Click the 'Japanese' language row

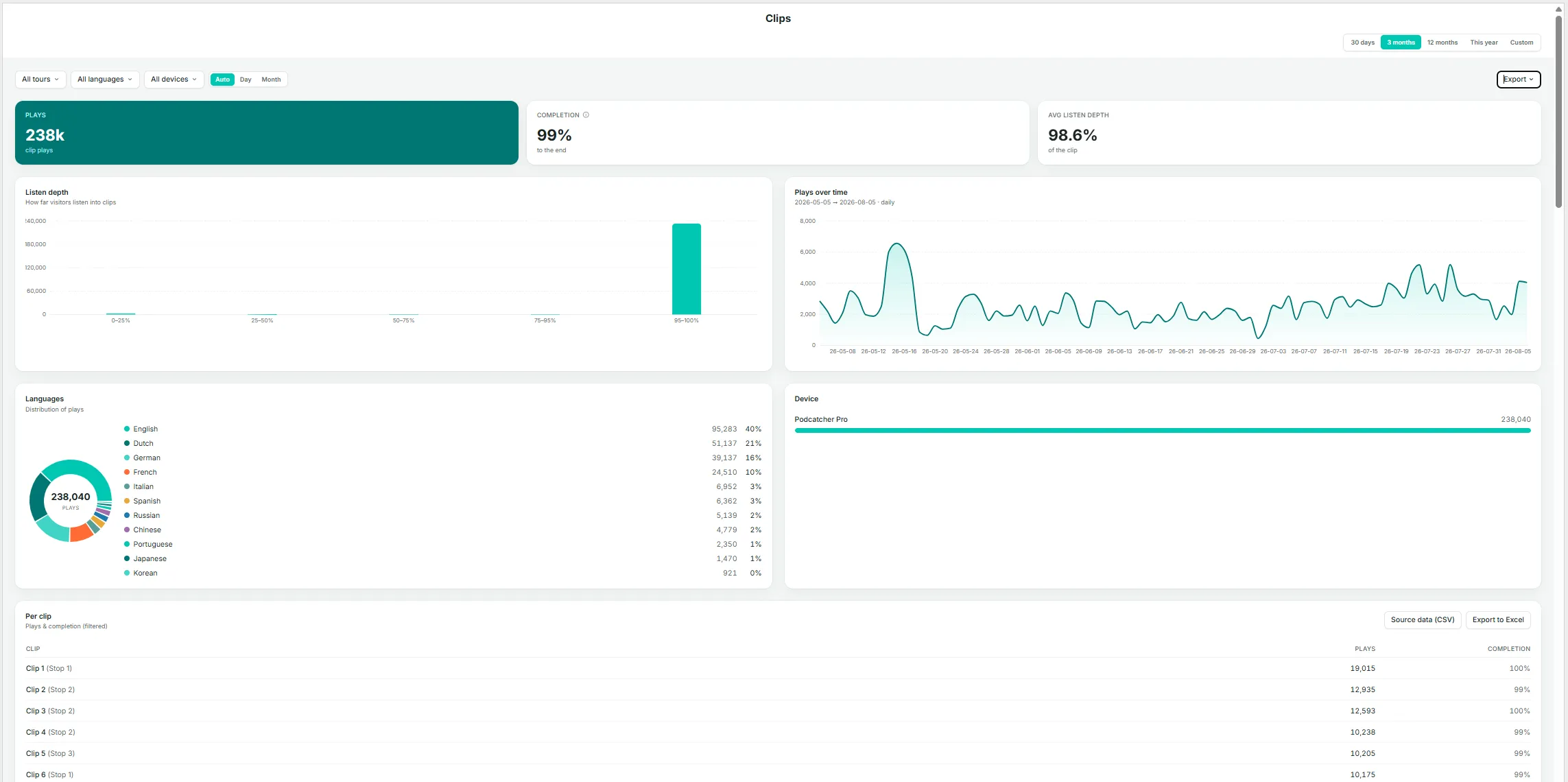pyautogui.click(x=442, y=559)
